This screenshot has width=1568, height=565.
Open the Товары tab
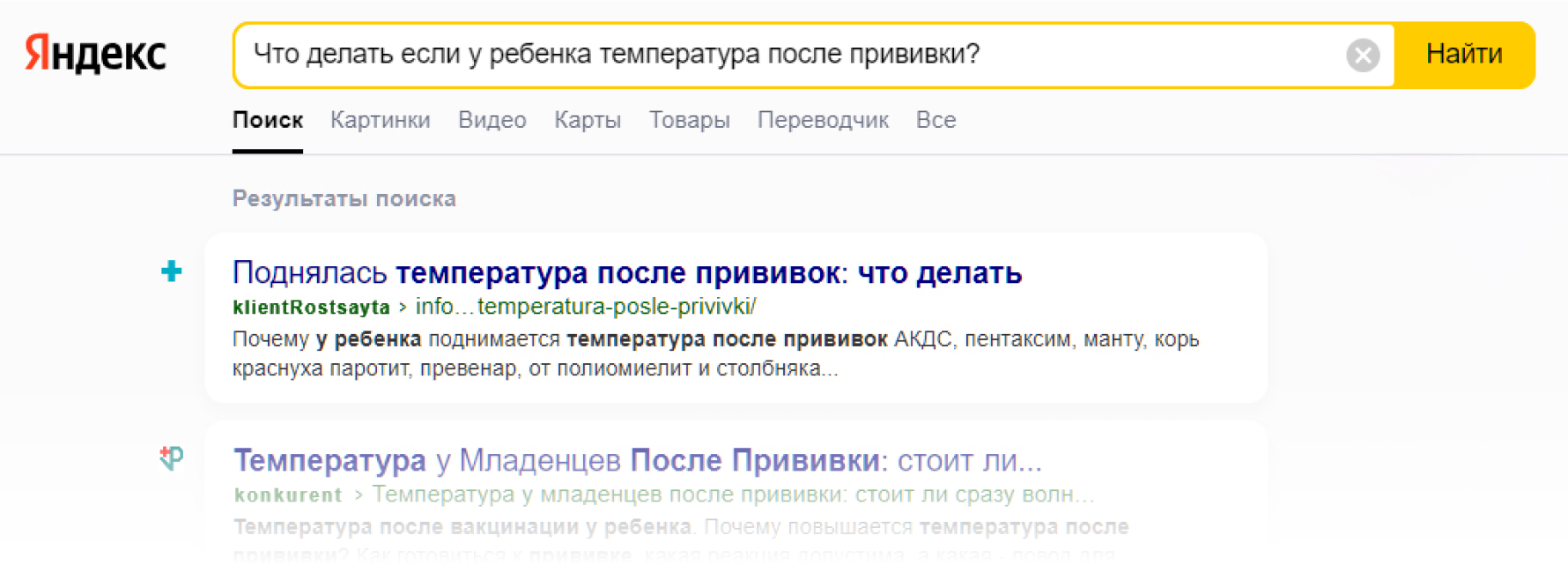point(689,120)
